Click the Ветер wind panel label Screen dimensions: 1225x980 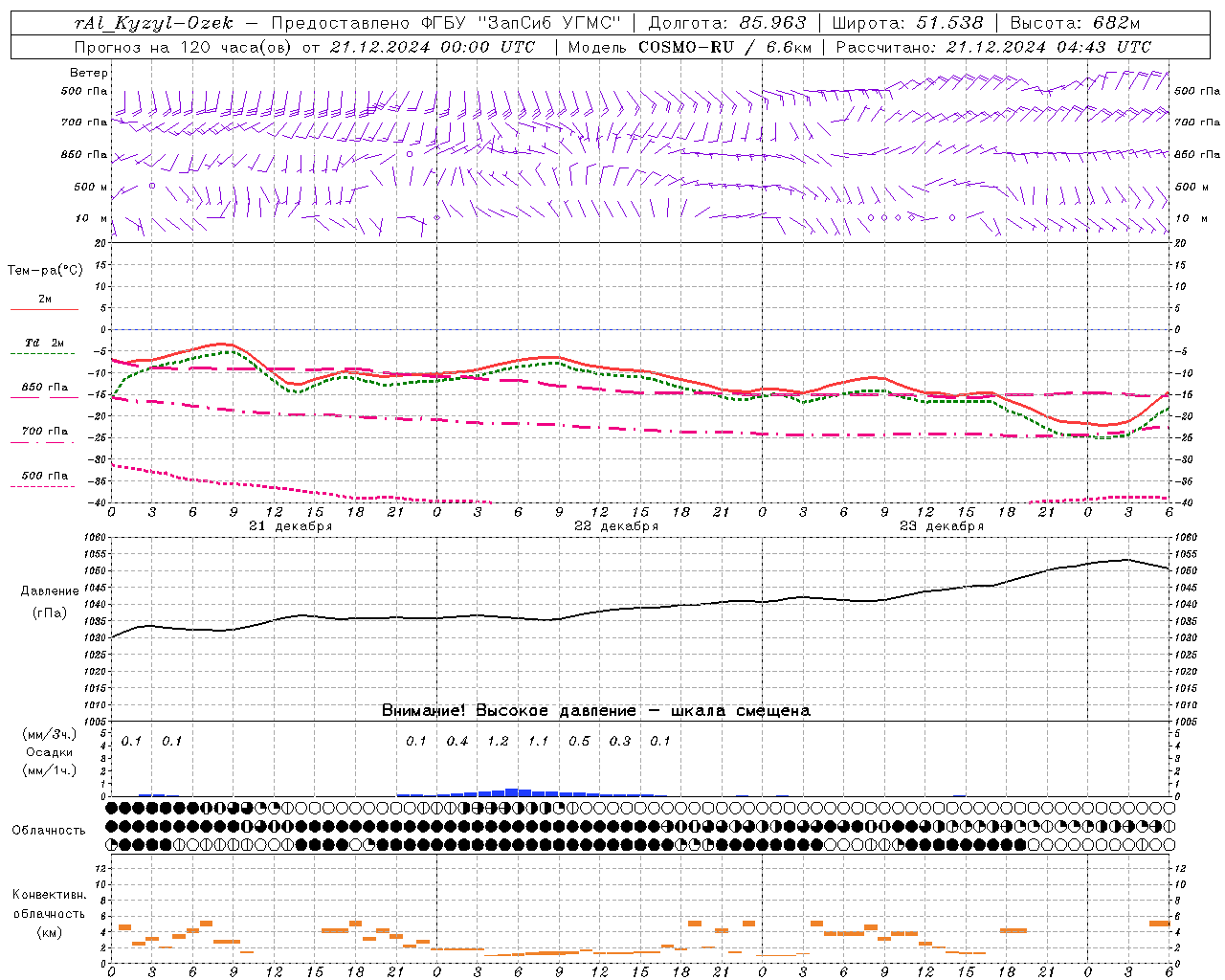pos(89,73)
